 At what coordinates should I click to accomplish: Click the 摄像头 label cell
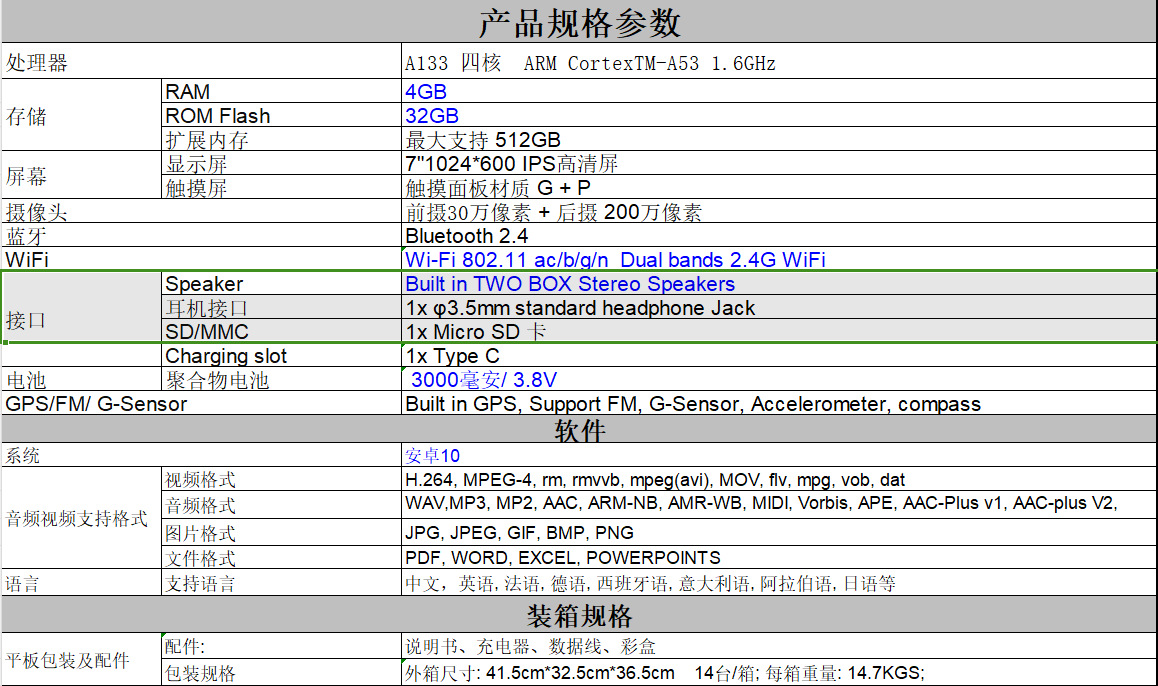pos(201,210)
